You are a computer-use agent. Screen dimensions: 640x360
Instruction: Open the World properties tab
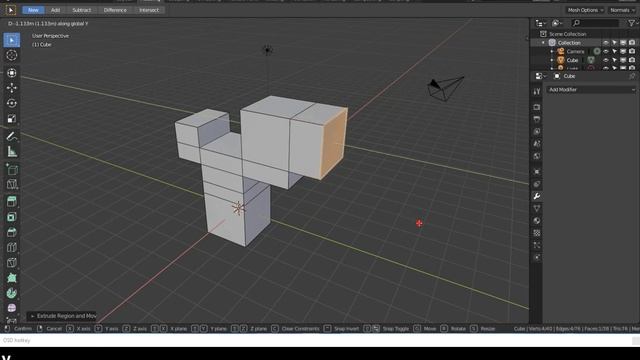point(537,156)
